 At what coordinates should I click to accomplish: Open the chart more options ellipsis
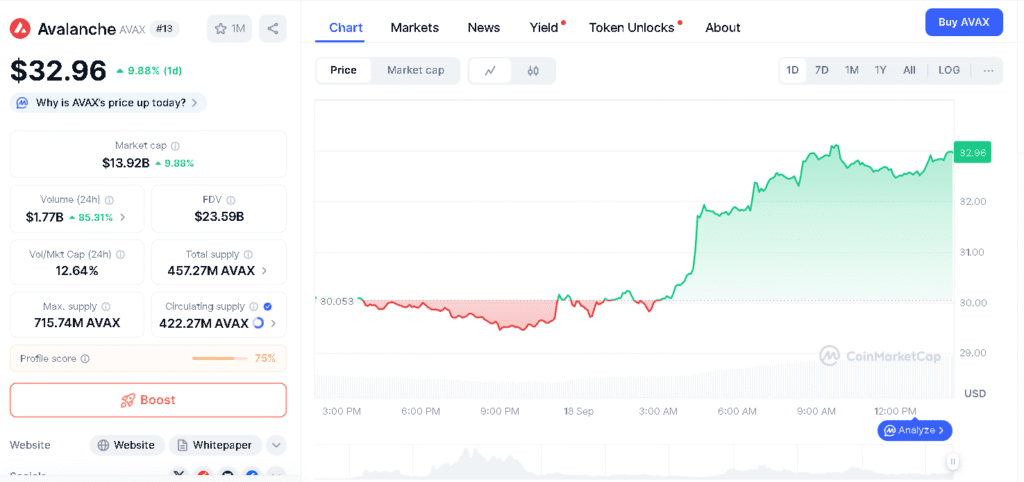pos(988,71)
